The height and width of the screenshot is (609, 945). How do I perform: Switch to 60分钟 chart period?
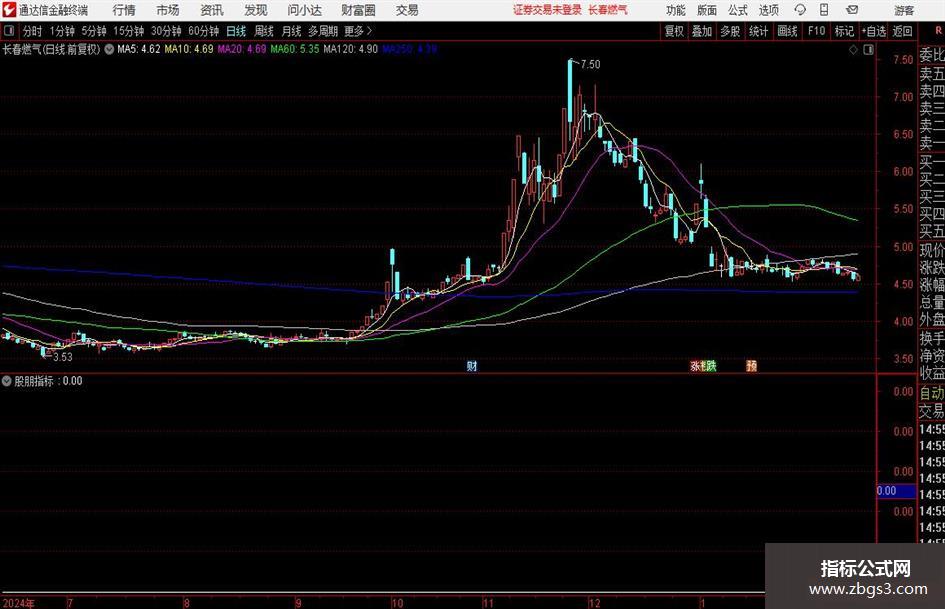(x=204, y=31)
